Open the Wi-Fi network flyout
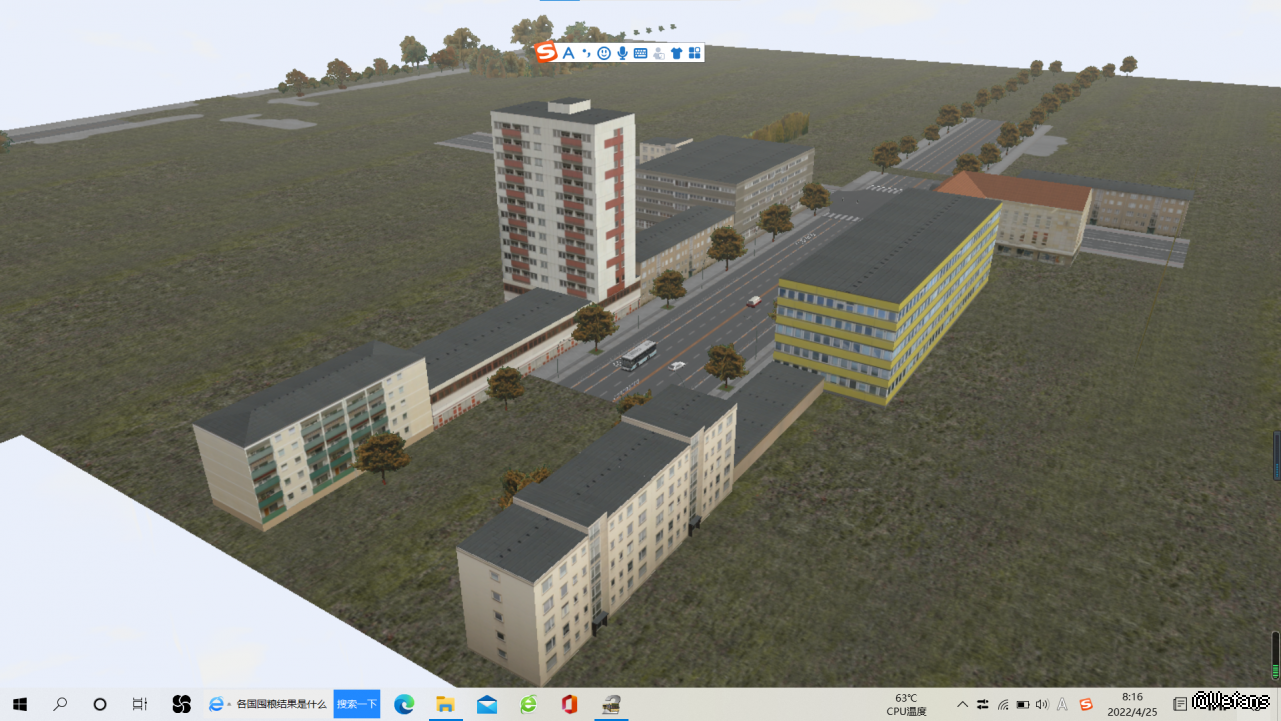 [x=1003, y=704]
